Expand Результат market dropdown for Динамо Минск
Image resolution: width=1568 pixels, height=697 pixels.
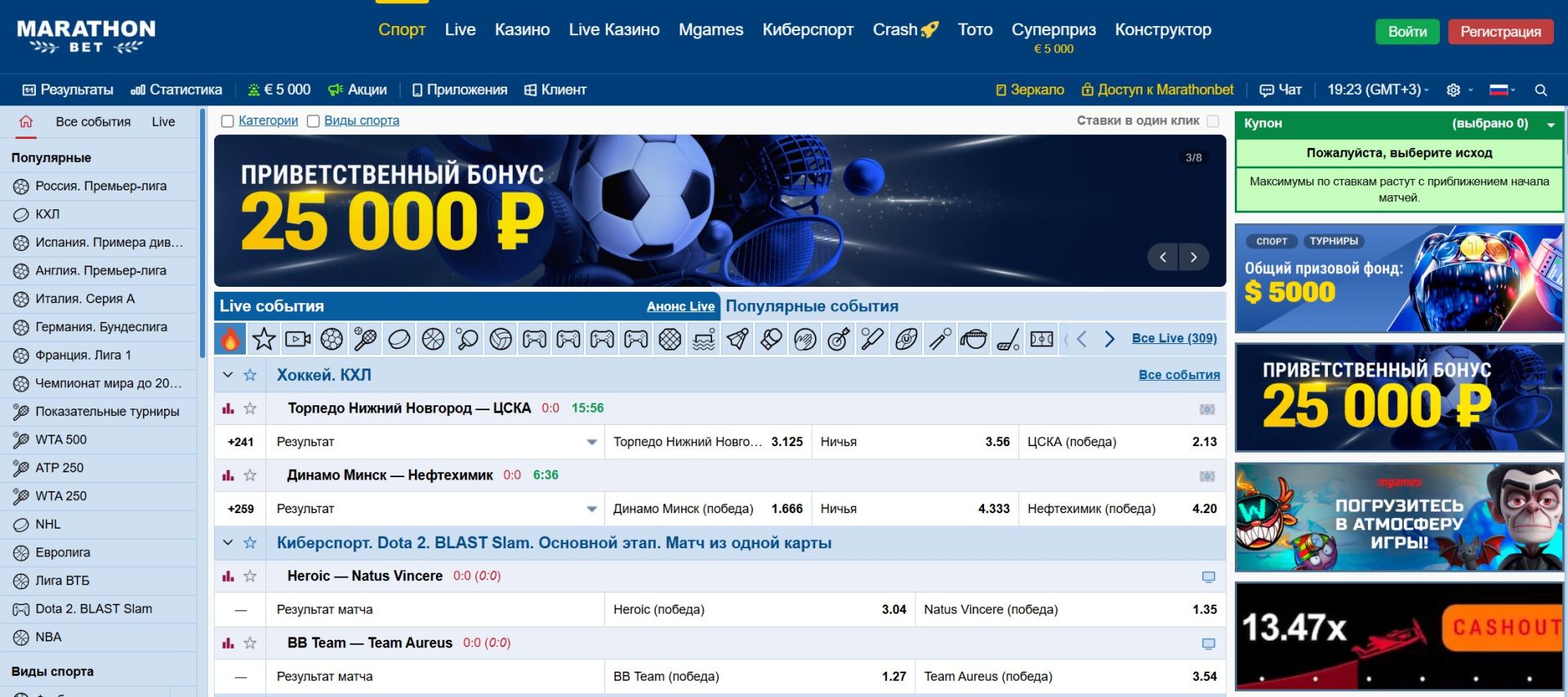[x=591, y=509]
